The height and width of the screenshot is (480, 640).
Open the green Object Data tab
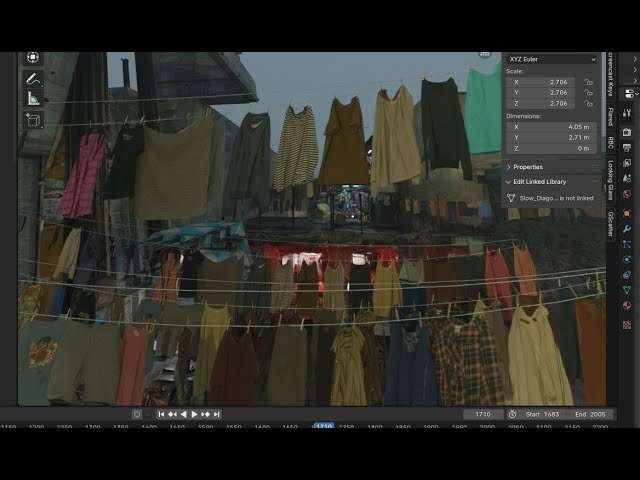pyautogui.click(x=627, y=290)
